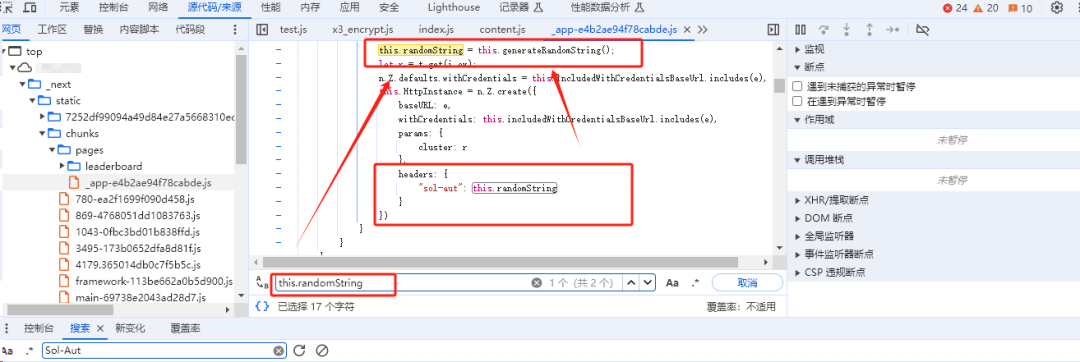Close the _app-e4b2ae94f78cabde.js tab

(x=686, y=30)
